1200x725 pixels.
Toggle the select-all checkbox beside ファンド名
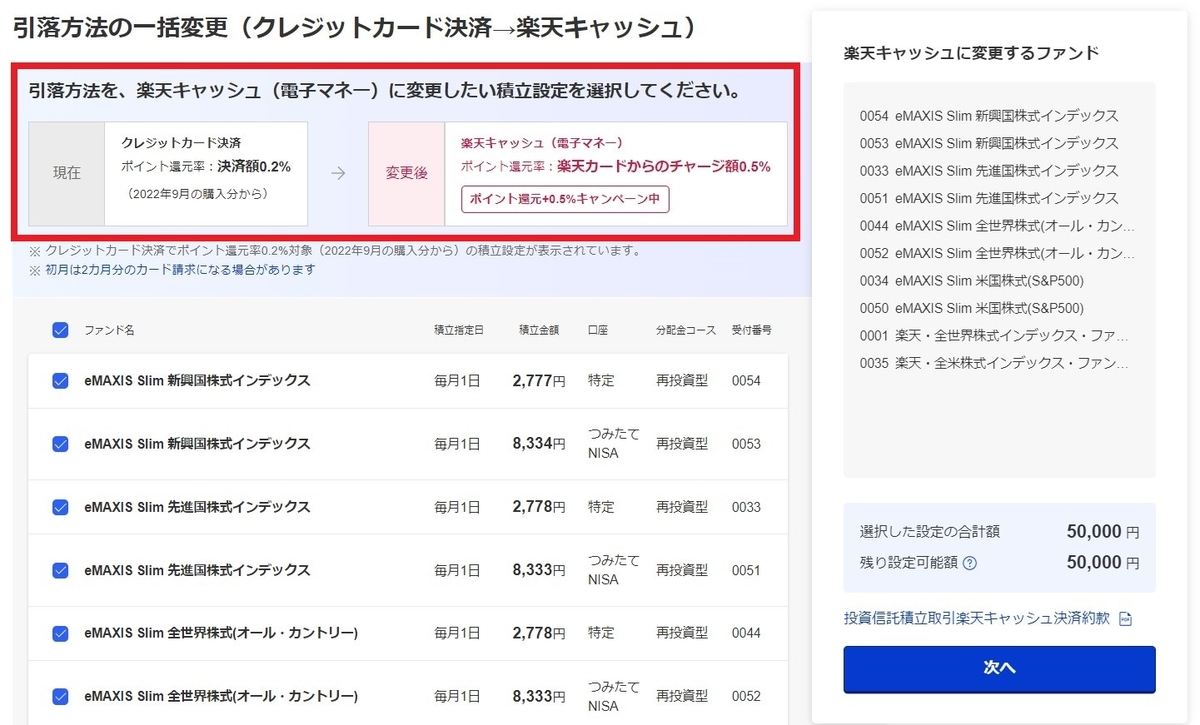pyautogui.click(x=60, y=330)
